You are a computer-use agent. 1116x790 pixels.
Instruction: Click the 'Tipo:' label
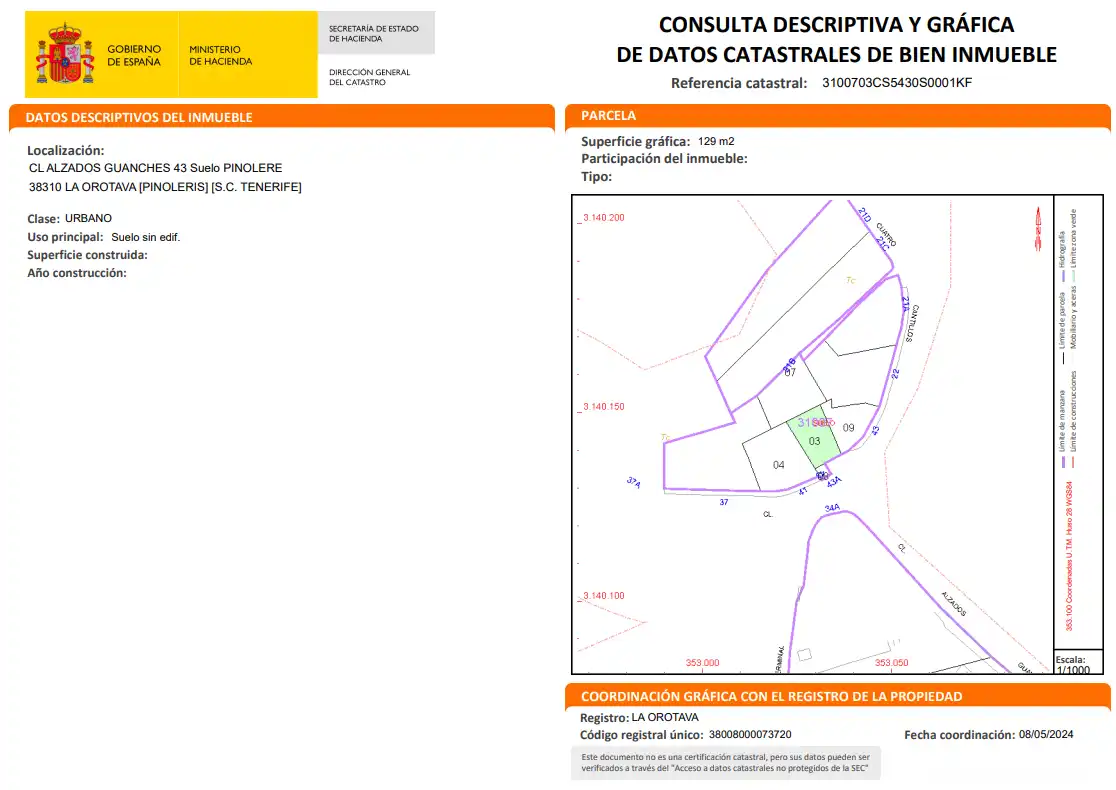596,177
